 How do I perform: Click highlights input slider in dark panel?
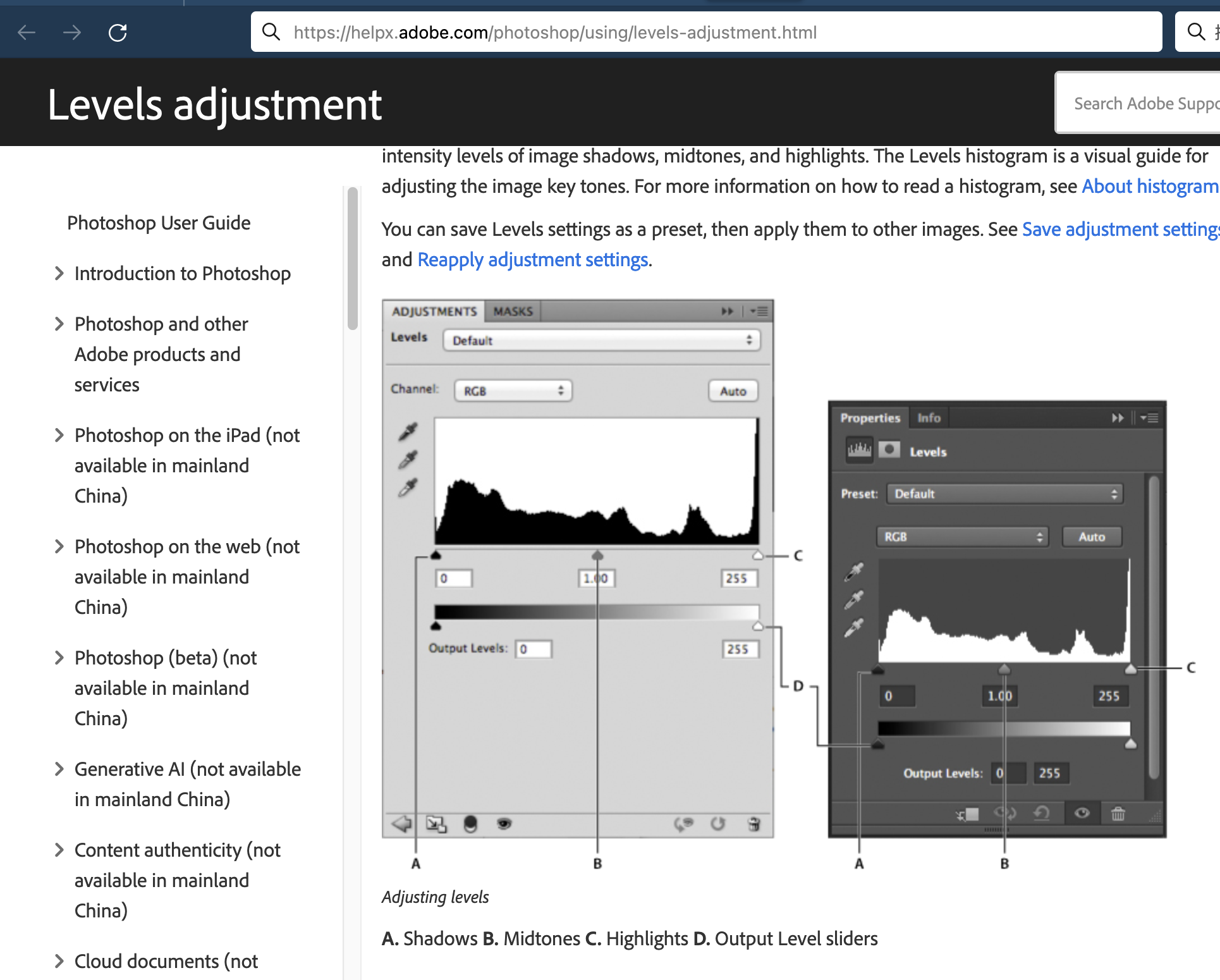pyautogui.click(x=1131, y=669)
